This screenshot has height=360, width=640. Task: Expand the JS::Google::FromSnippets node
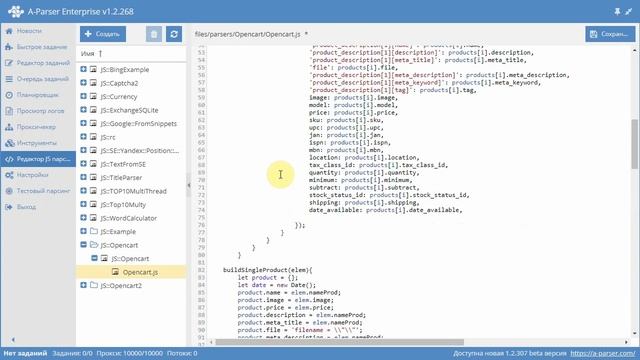coord(83,123)
